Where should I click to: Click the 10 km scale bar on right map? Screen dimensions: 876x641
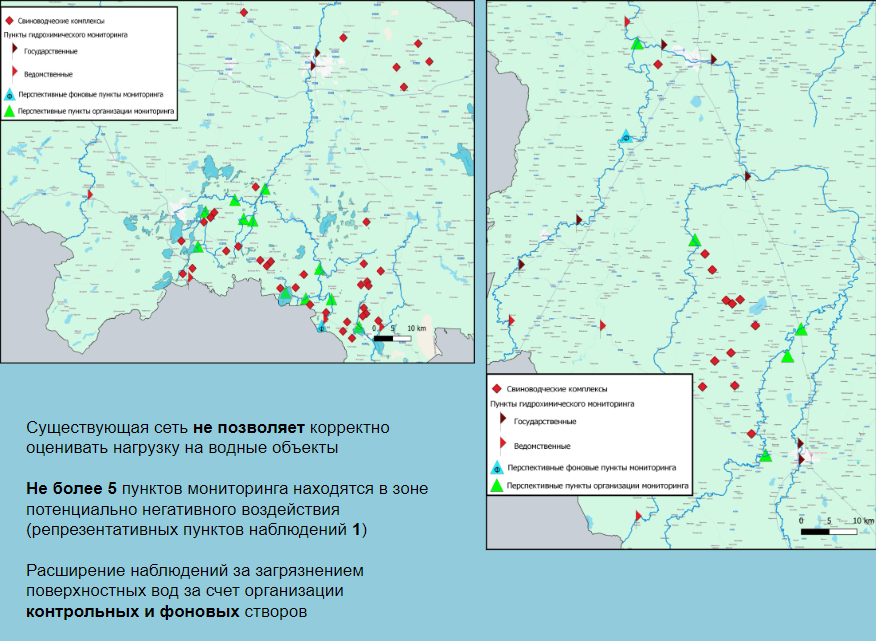coord(829,531)
